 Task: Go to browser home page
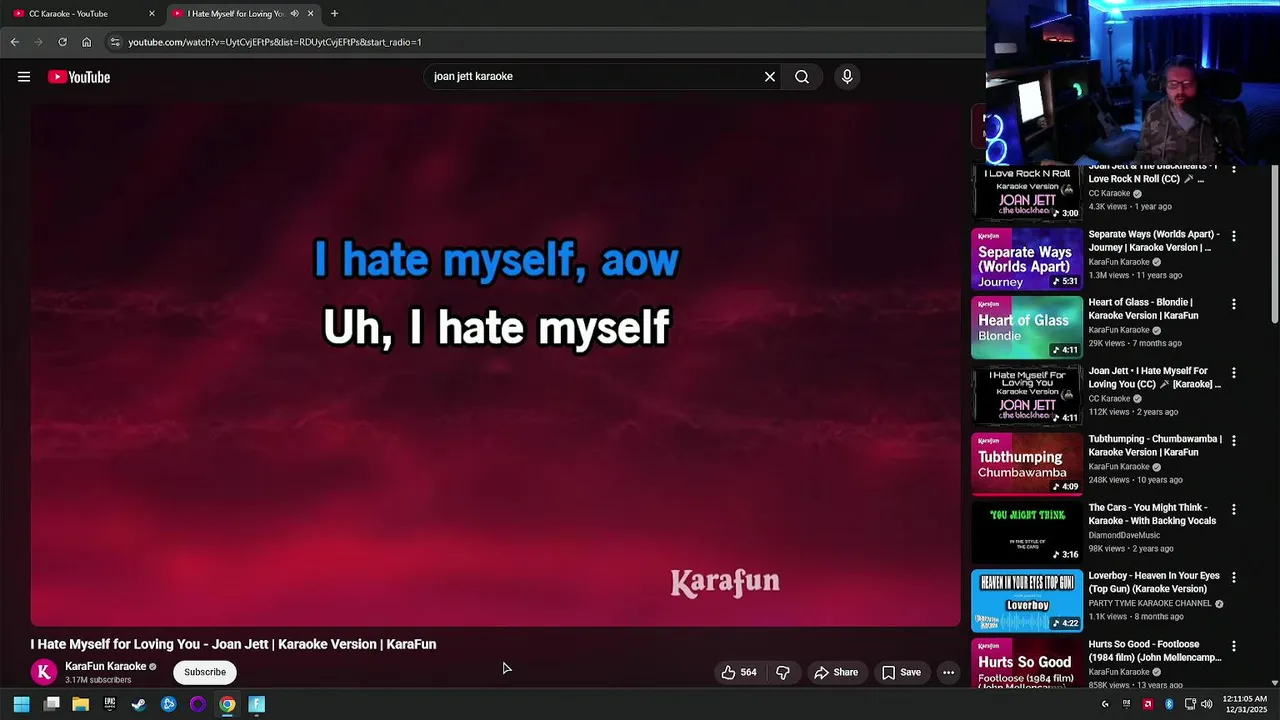(x=86, y=42)
